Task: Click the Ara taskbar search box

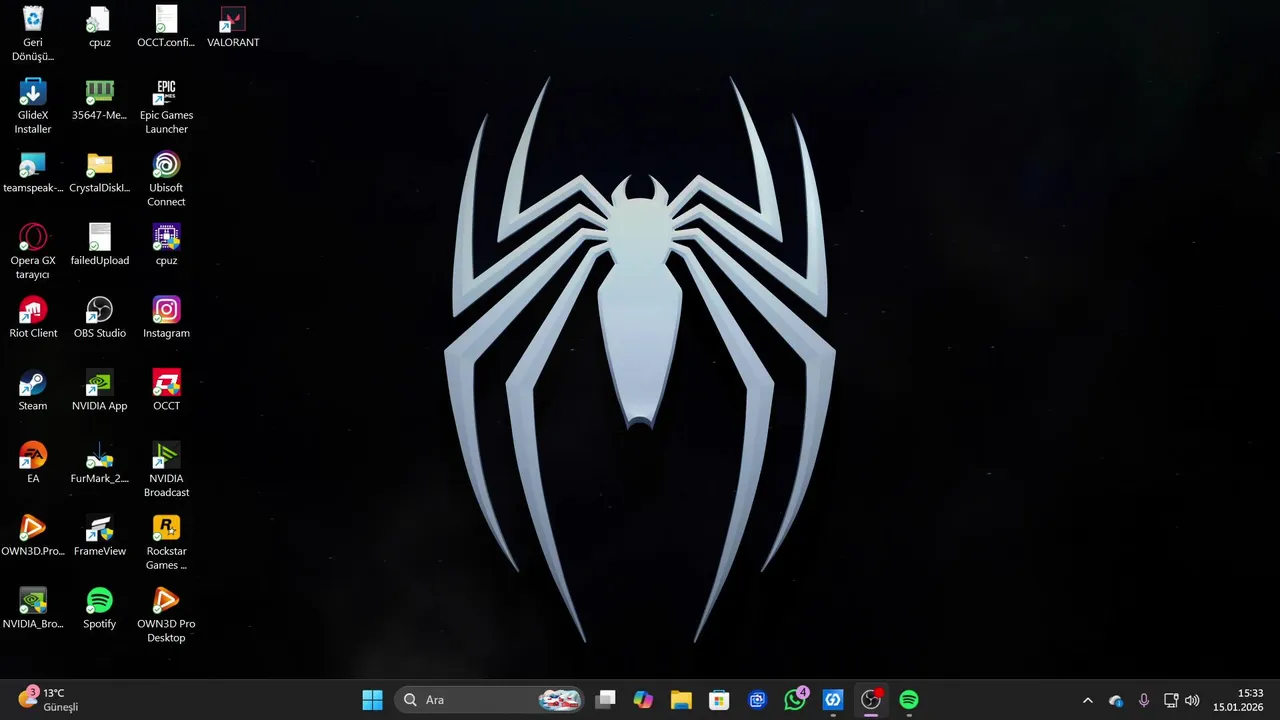Action: [x=491, y=700]
